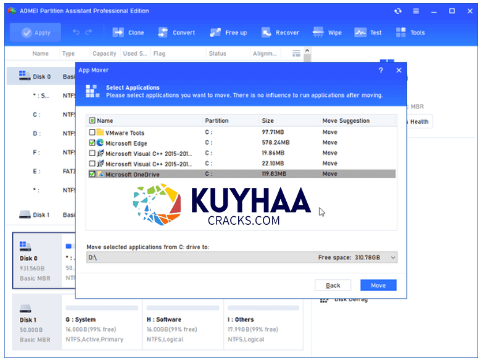Click the Partition column header
This screenshot has height=364, width=482.
(x=217, y=121)
